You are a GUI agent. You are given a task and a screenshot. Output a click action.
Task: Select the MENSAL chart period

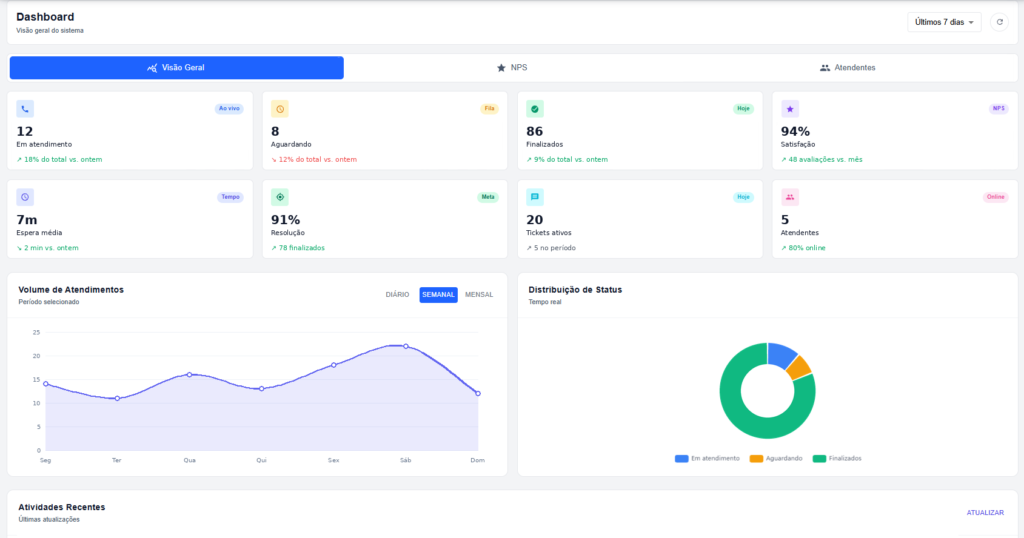click(x=479, y=294)
